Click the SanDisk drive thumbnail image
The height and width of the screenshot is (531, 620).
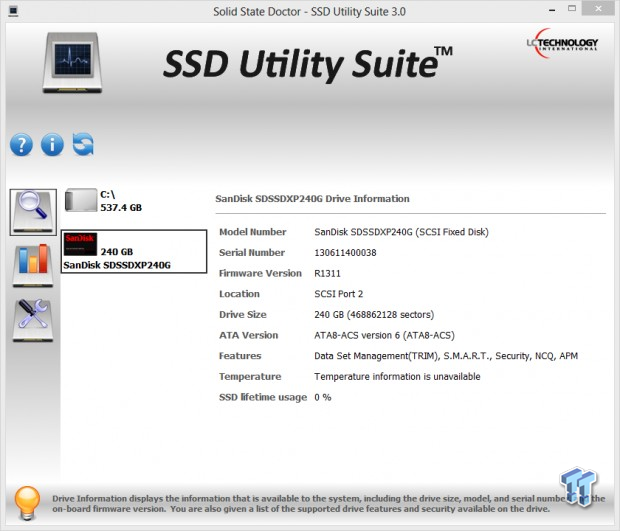[x=80, y=244]
